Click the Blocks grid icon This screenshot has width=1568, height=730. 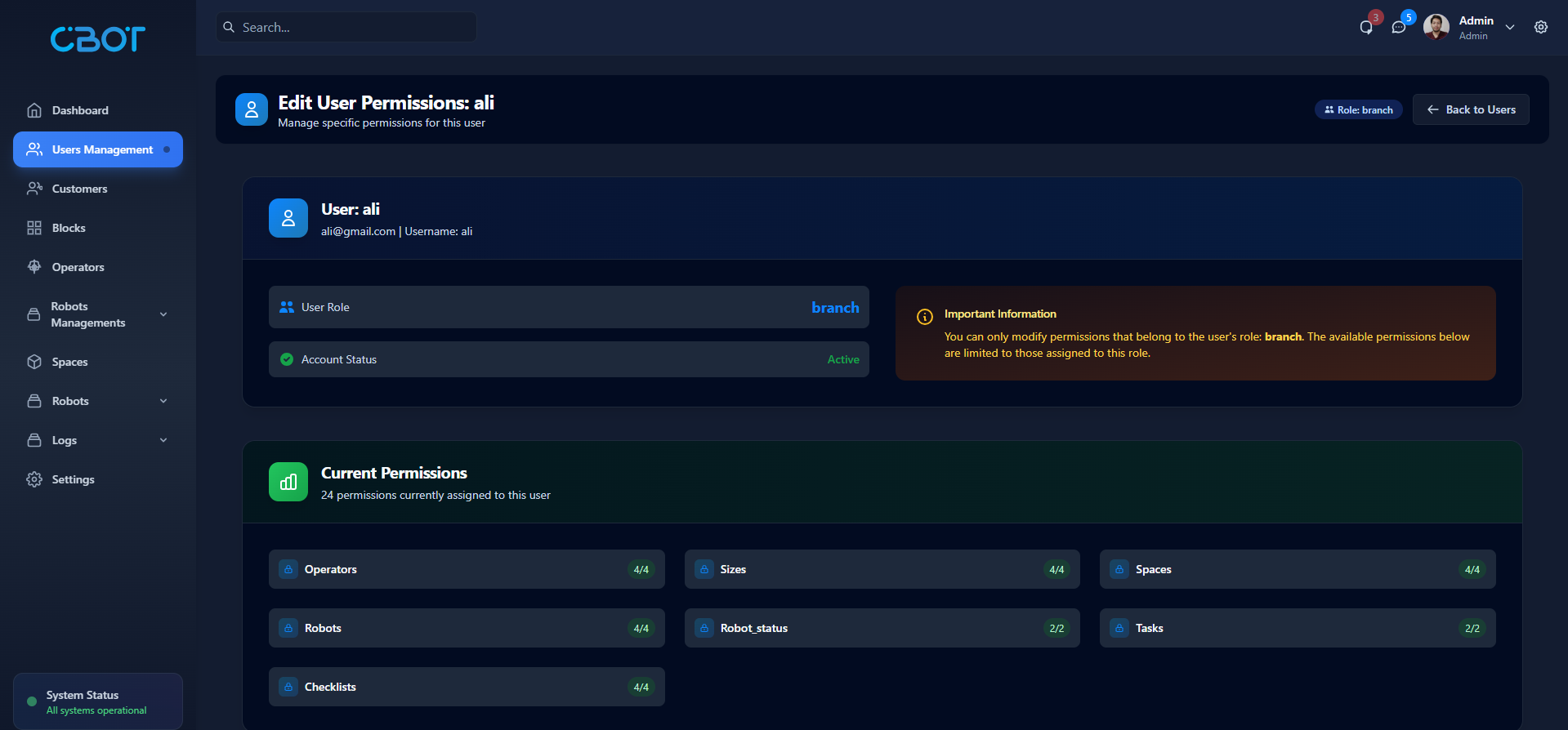click(x=34, y=228)
